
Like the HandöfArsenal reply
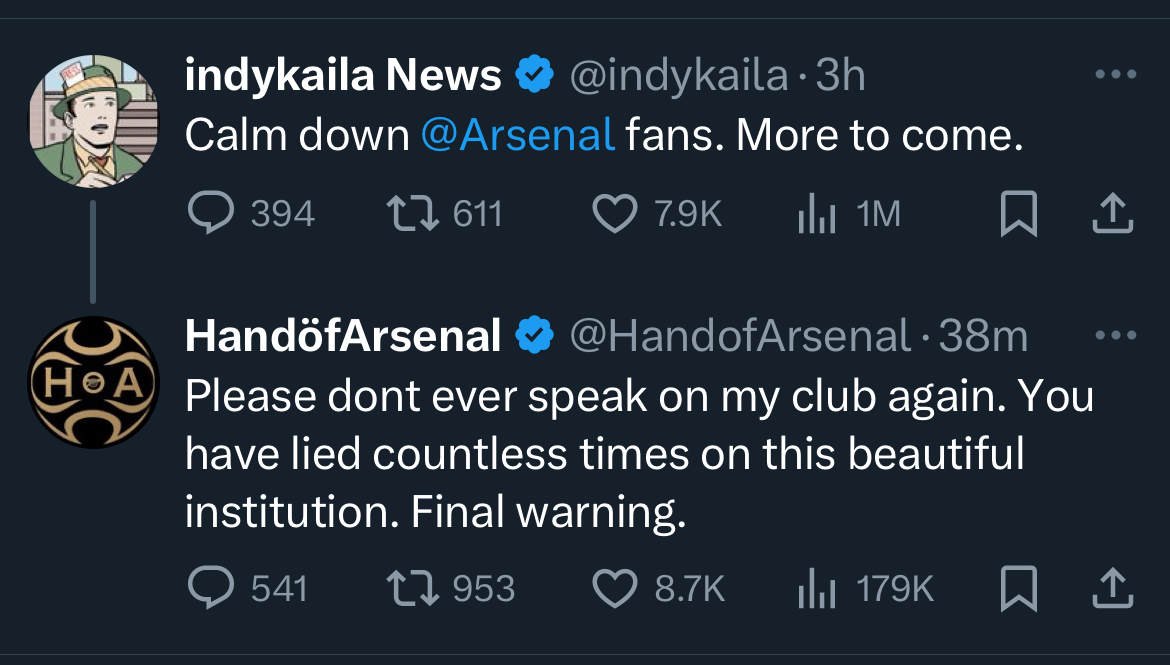click(615, 589)
